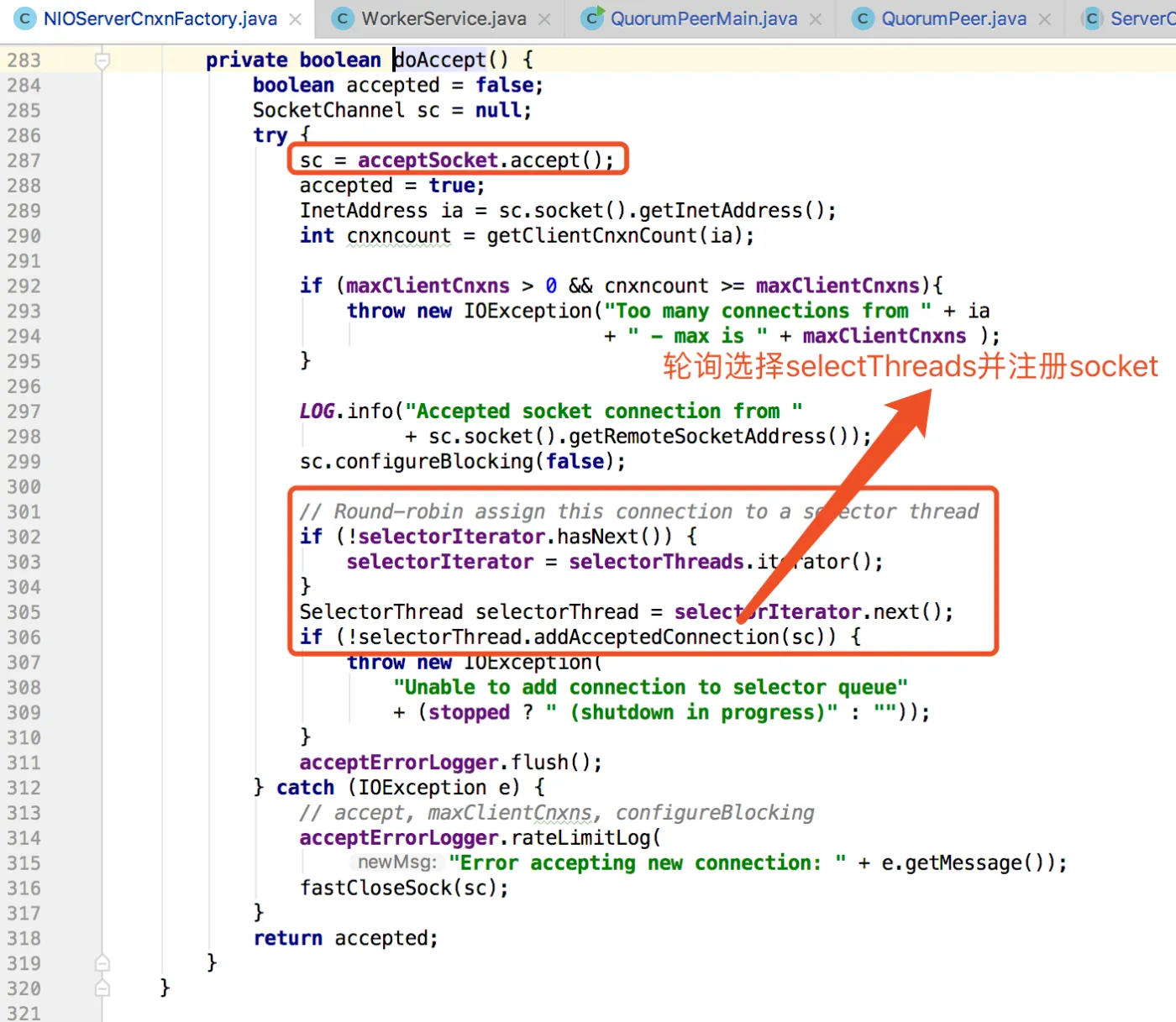The image size is (1176, 1022).
Task: Open the QuorumPeerMain.java tab
Action: pyautogui.click(x=703, y=18)
